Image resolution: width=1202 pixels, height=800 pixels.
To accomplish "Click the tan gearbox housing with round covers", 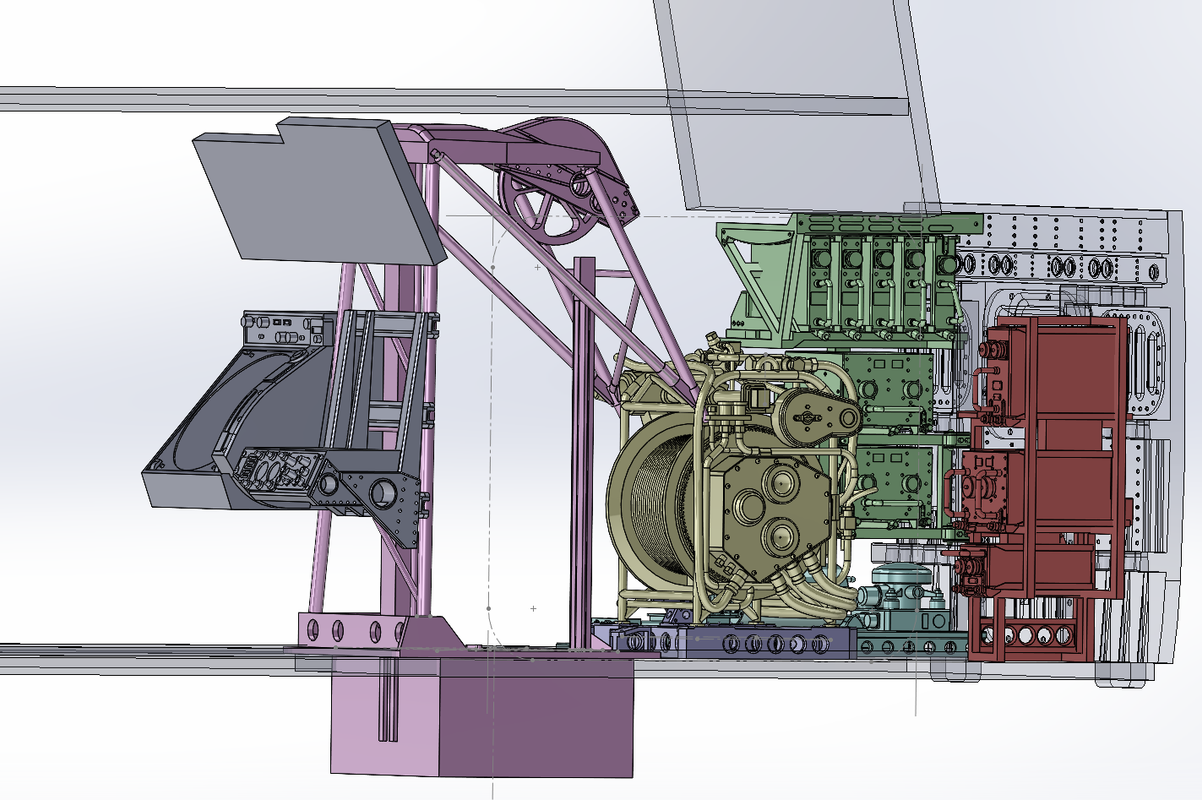I will click(x=773, y=516).
